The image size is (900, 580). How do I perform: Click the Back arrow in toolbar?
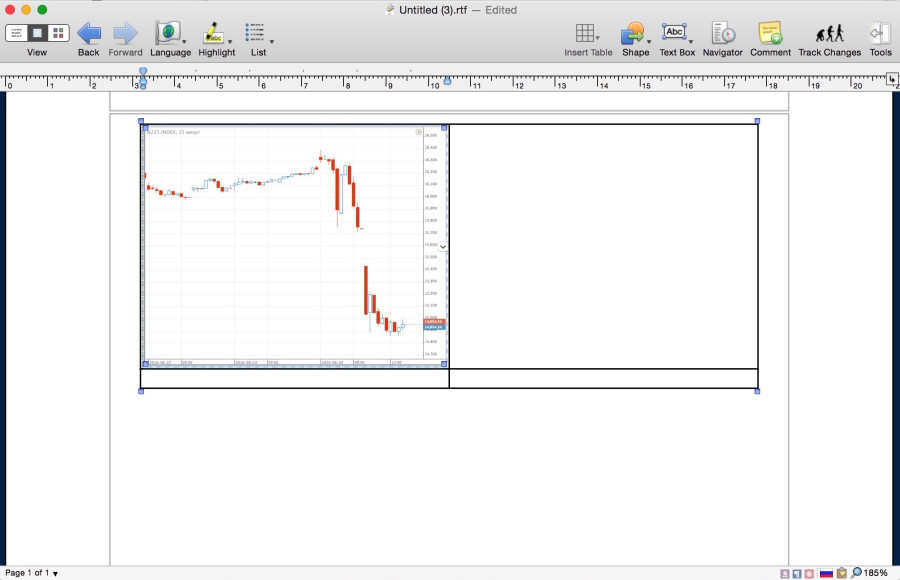point(89,33)
